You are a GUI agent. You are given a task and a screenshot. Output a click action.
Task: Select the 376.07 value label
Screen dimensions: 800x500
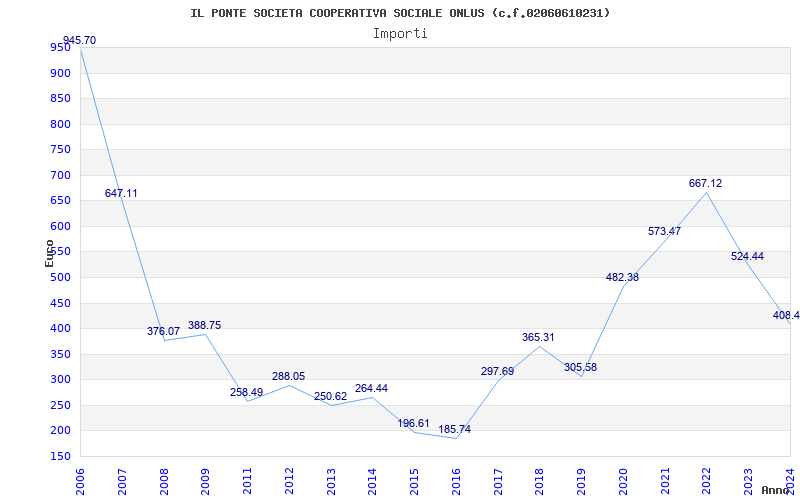[x=163, y=331]
